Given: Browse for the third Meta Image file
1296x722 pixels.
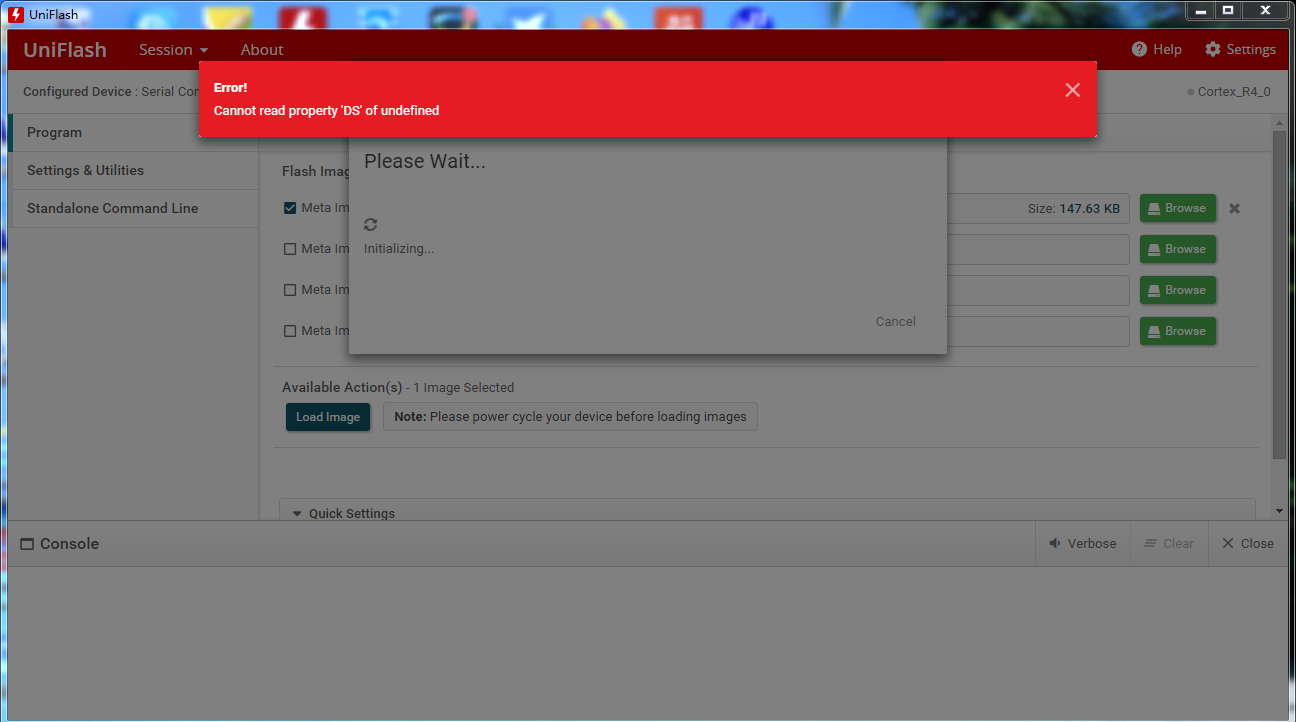Looking at the screenshot, I should (x=1178, y=290).
